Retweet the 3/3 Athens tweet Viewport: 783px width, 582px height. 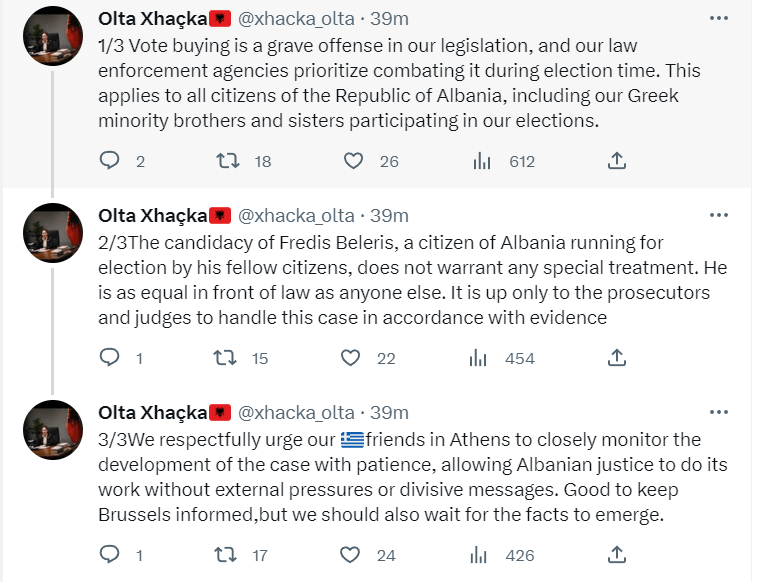coord(229,555)
